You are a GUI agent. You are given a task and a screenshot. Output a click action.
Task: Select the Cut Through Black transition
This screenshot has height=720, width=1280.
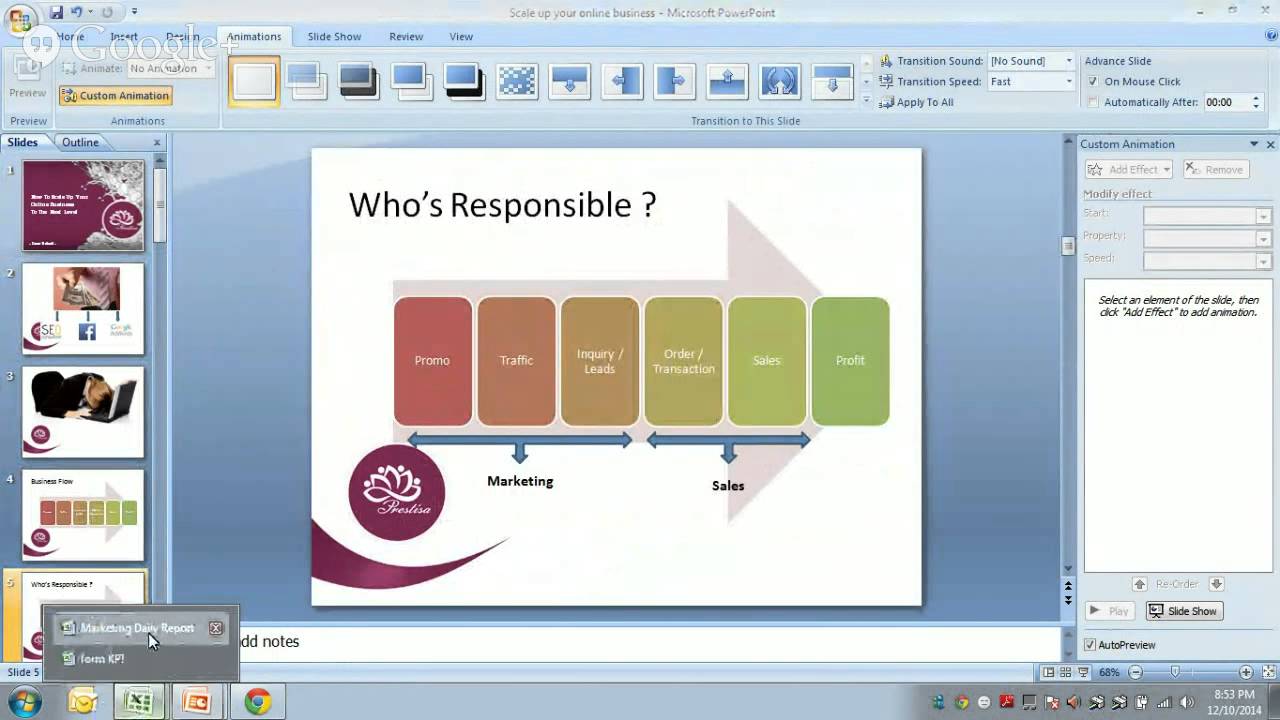click(464, 81)
